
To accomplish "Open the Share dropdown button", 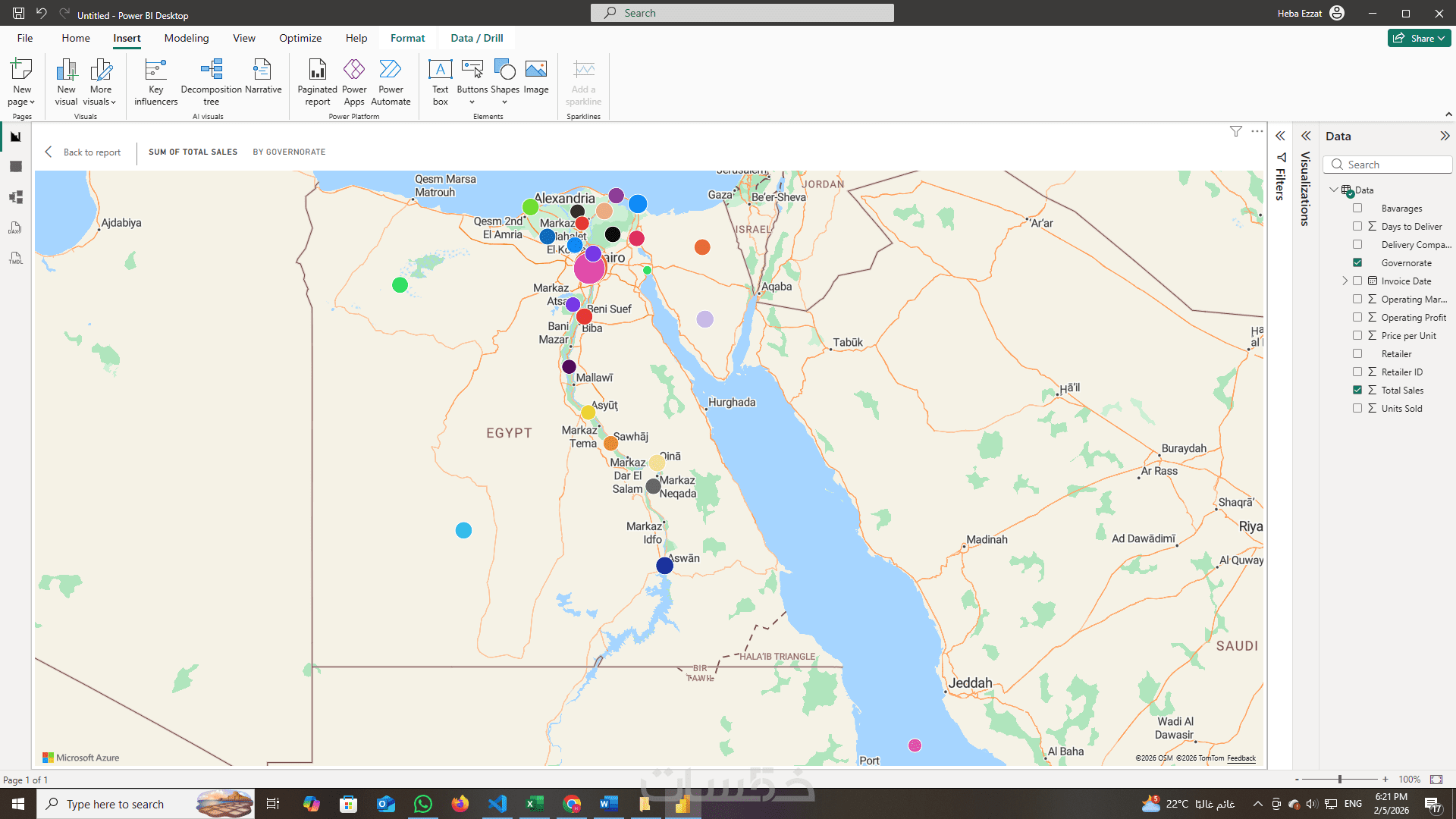I will click(x=1420, y=39).
